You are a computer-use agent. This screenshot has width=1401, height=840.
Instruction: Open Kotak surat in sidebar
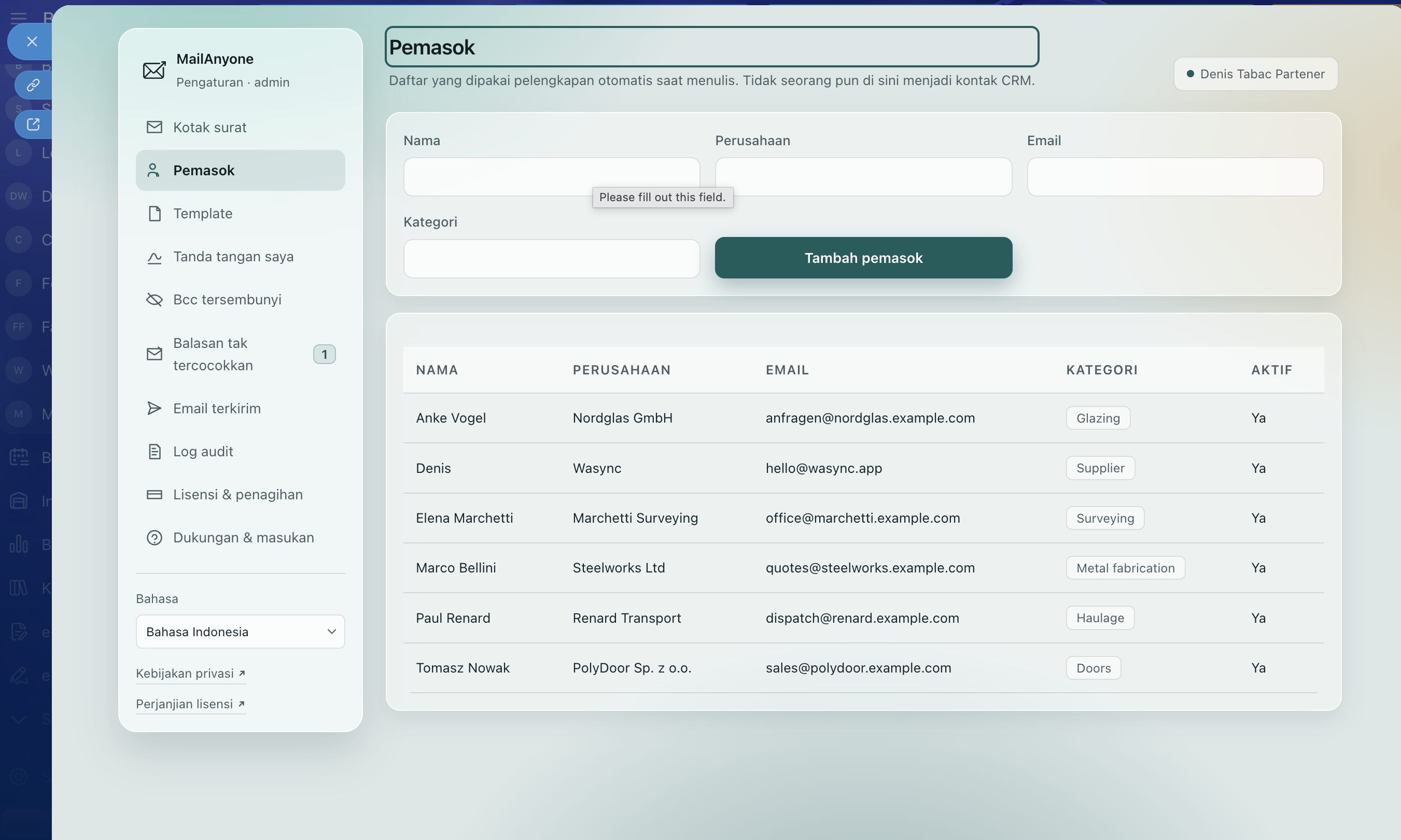point(240,128)
